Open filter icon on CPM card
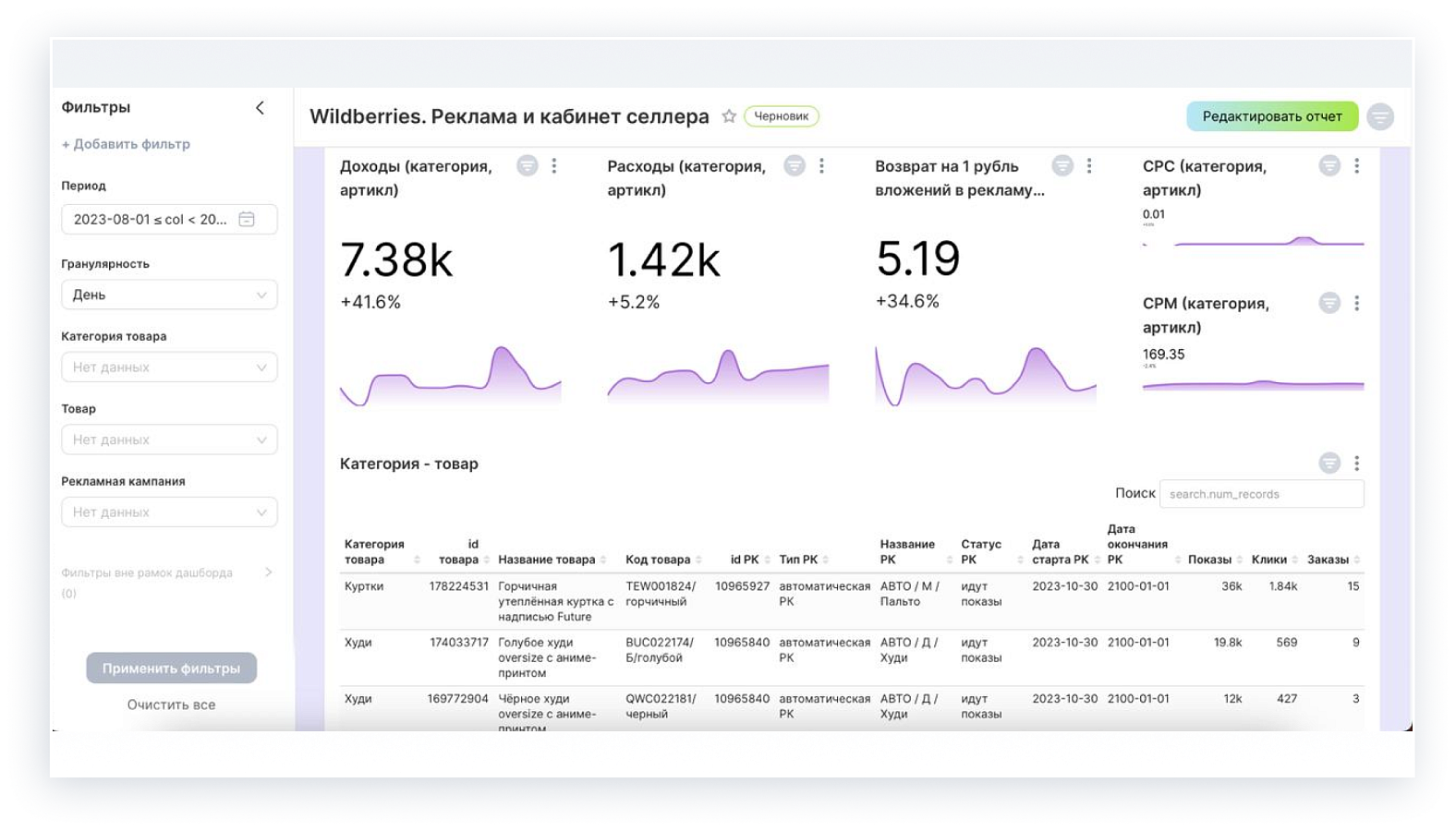Viewport: 1456px width, 831px height. click(x=1329, y=303)
